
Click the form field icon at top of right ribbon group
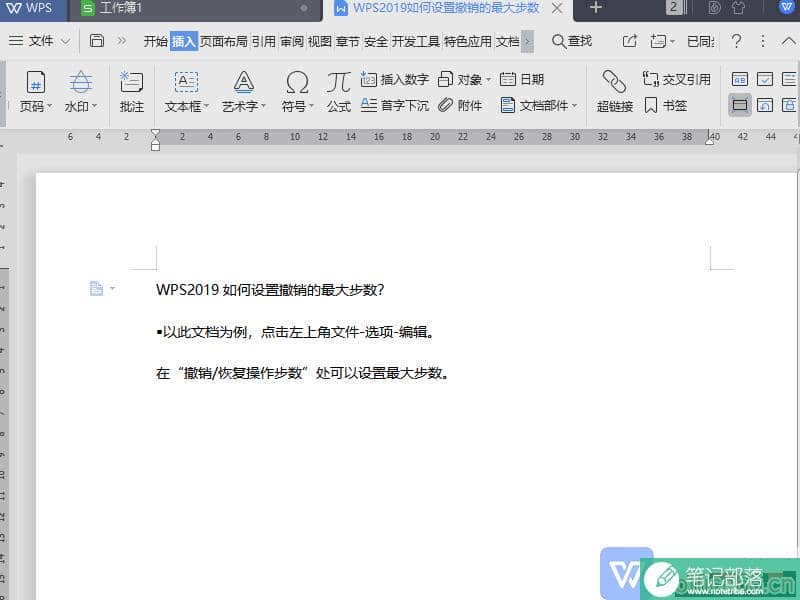click(x=740, y=79)
